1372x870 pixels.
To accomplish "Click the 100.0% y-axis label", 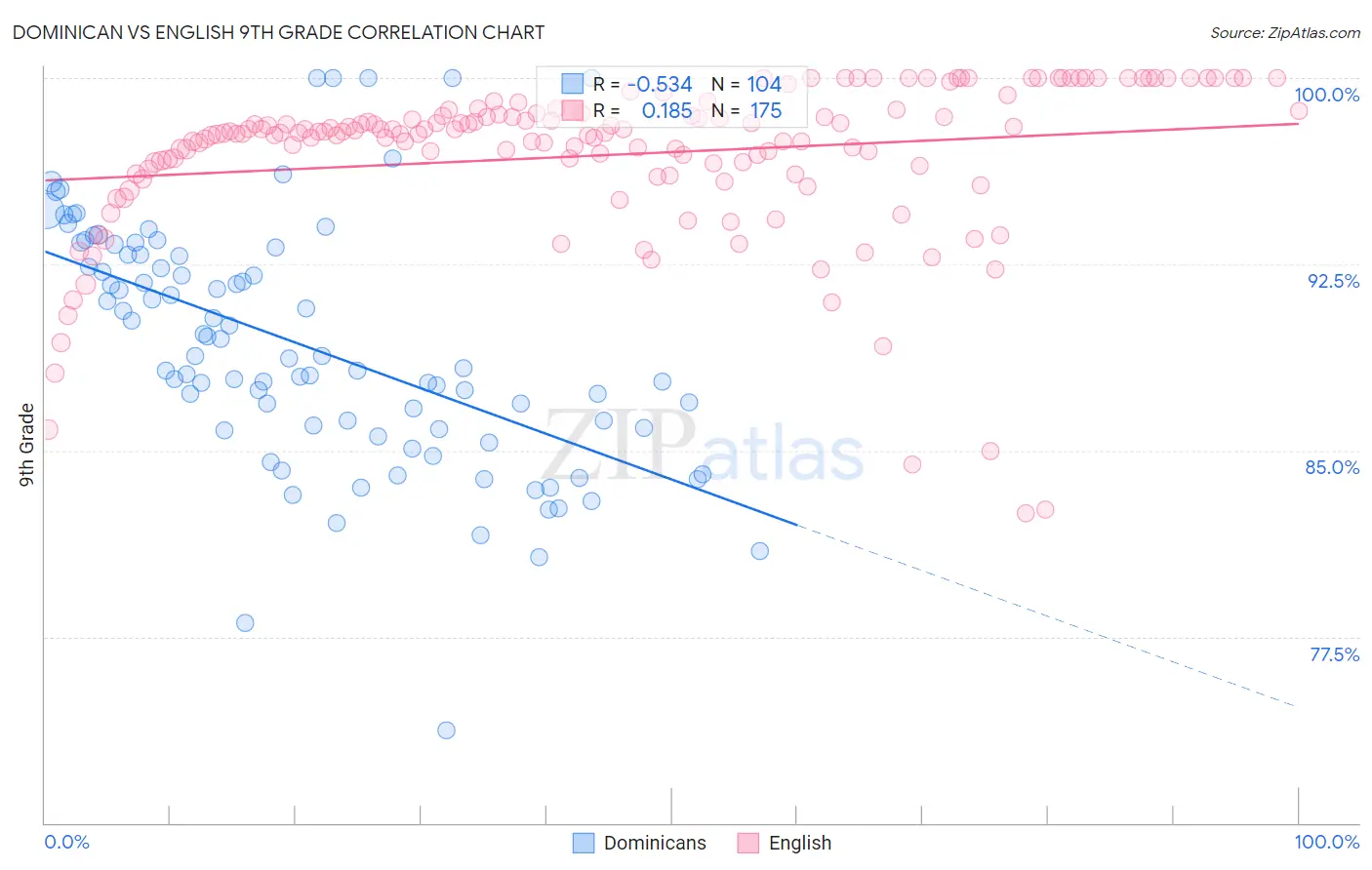I will coord(1326,95).
